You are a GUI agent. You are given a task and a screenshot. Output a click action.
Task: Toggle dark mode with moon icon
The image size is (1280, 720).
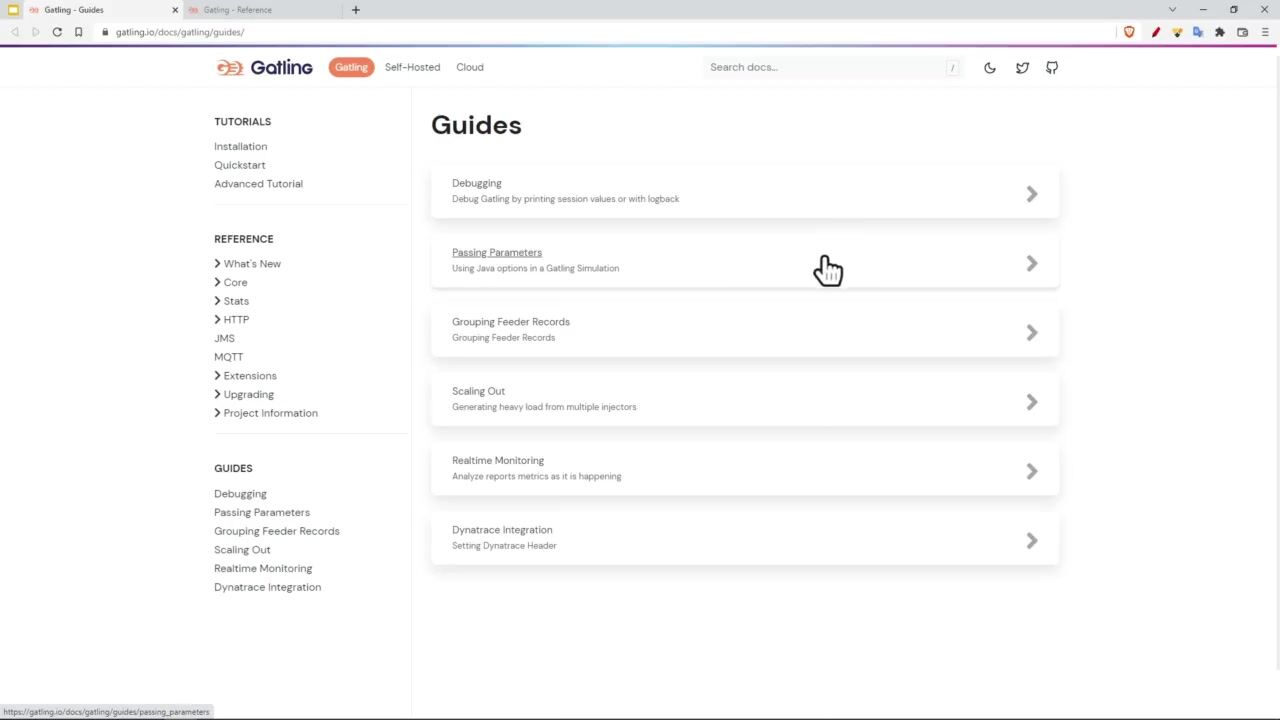(990, 68)
